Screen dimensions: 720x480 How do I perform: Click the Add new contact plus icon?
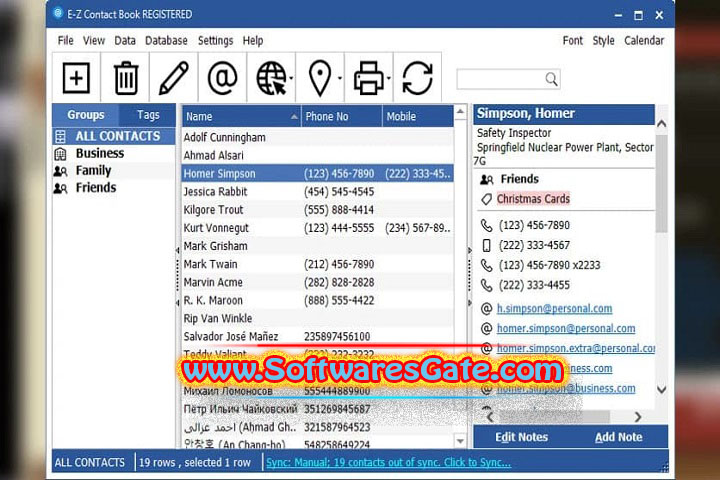click(x=76, y=78)
